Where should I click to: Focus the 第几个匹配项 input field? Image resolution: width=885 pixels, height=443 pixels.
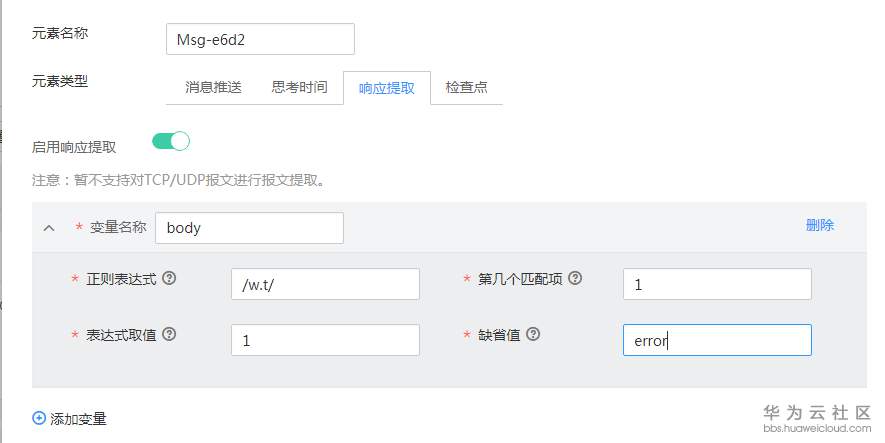point(716,284)
